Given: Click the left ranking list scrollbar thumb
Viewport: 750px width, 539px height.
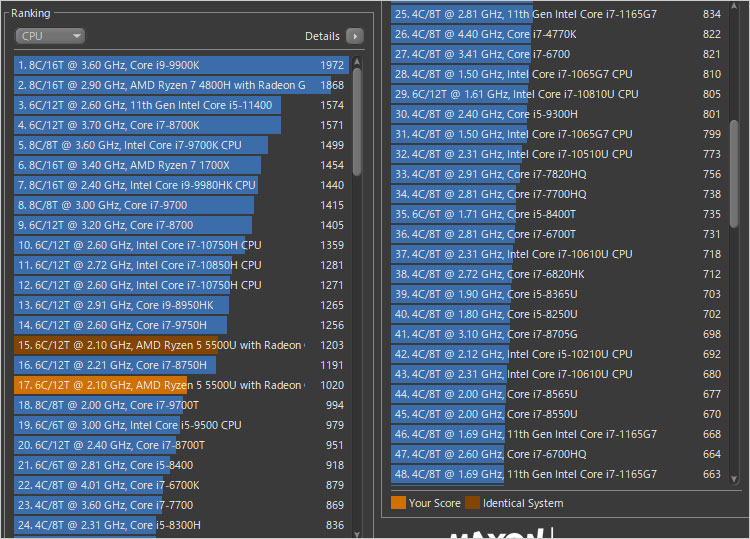Looking at the screenshot, I should (x=356, y=121).
